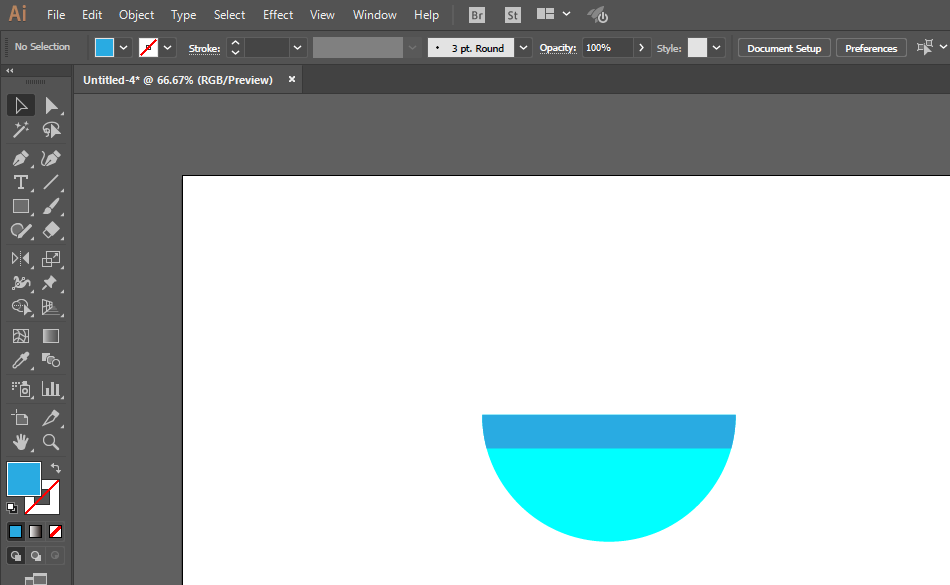This screenshot has width=950, height=585.
Task: Open the Edit menu
Action: (x=92, y=15)
